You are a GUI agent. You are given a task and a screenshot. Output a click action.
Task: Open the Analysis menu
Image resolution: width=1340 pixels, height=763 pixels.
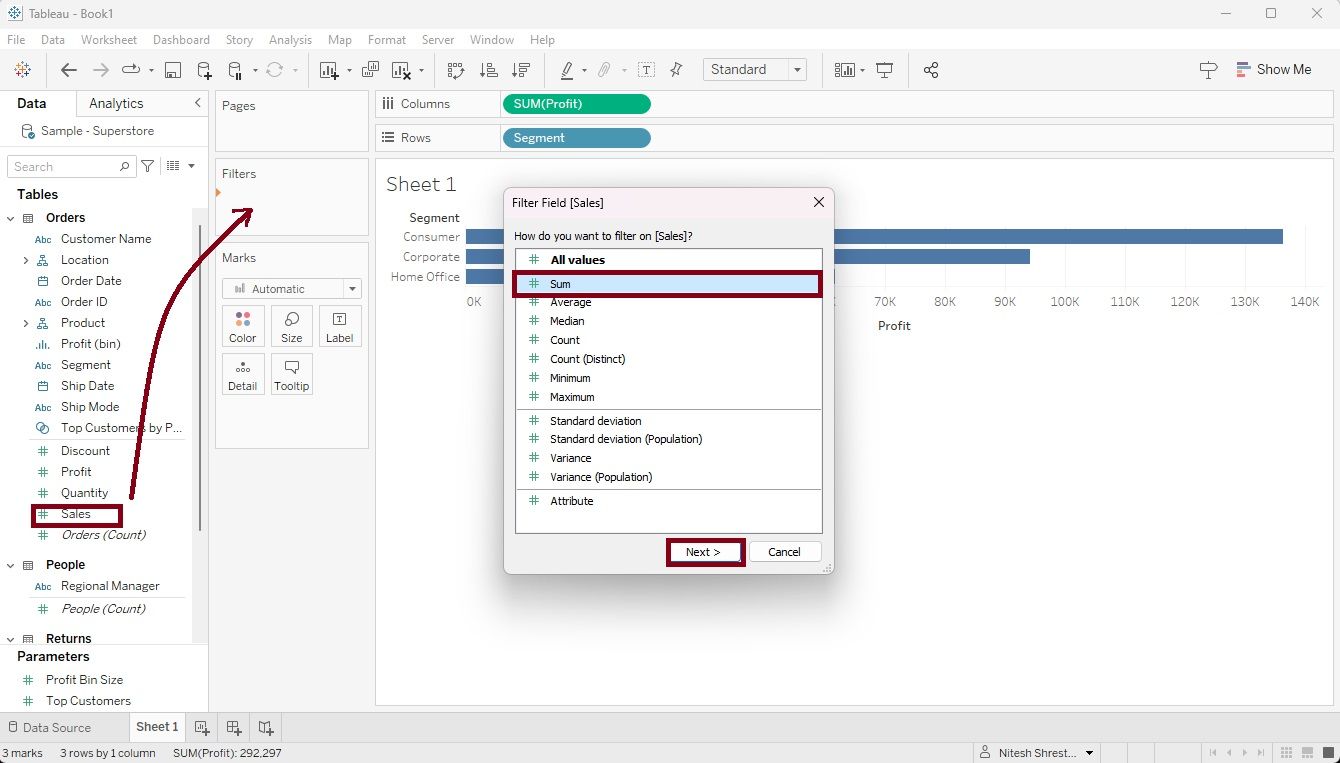pyautogui.click(x=290, y=40)
